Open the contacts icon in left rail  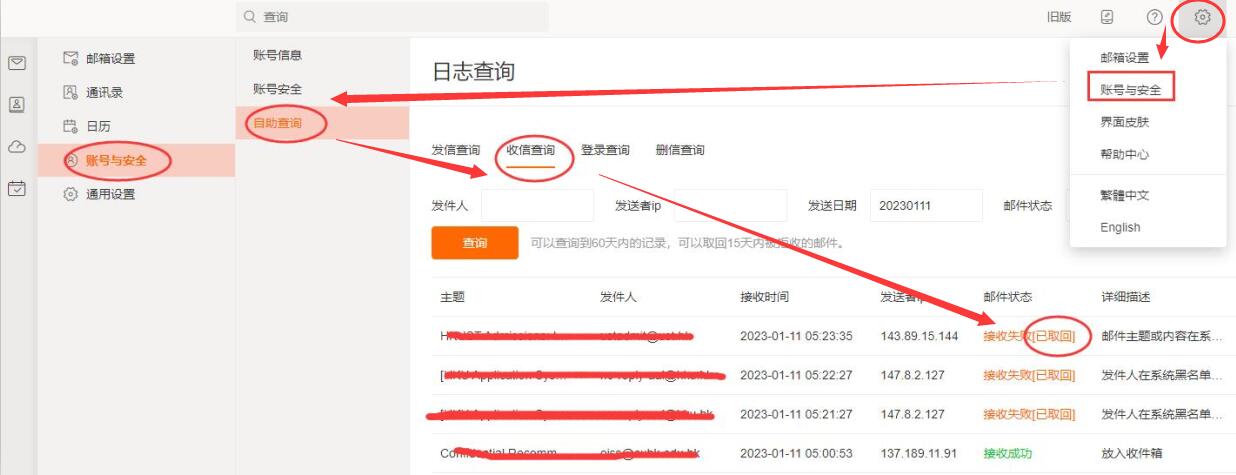pos(17,104)
